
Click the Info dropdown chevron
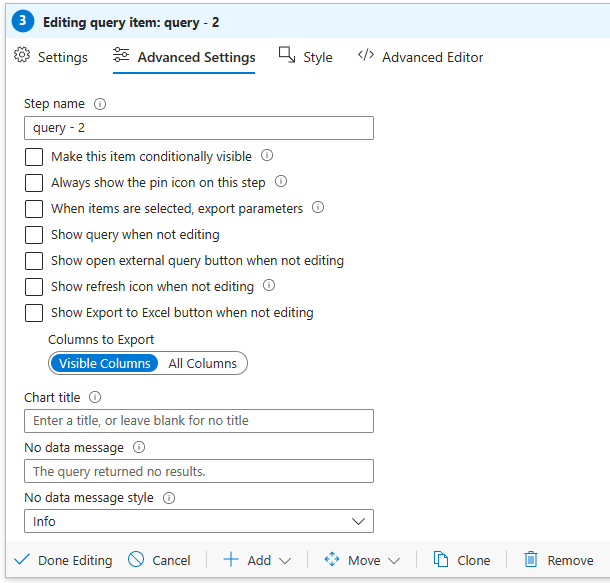(x=358, y=521)
